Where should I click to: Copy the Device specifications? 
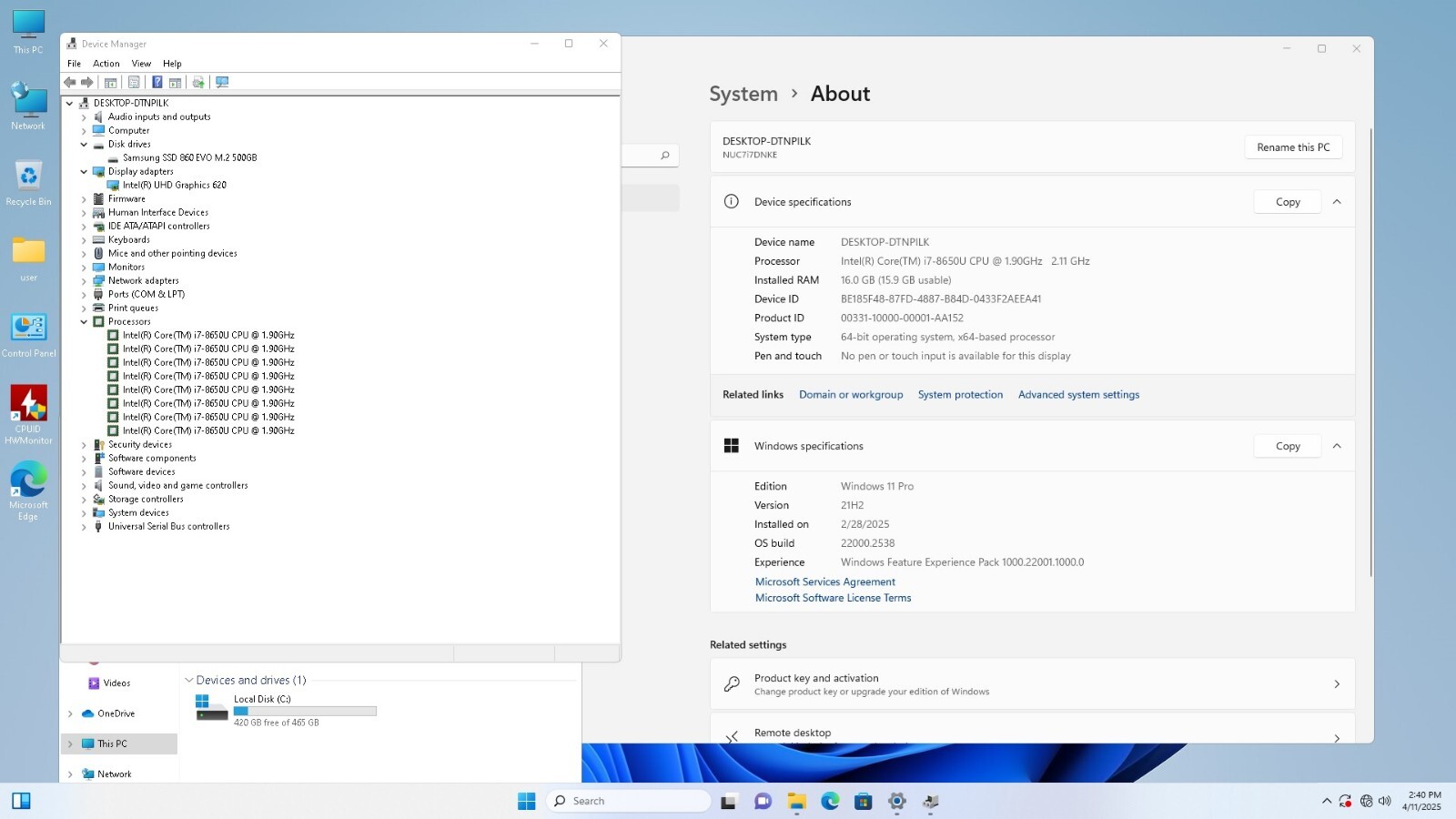[1287, 202]
